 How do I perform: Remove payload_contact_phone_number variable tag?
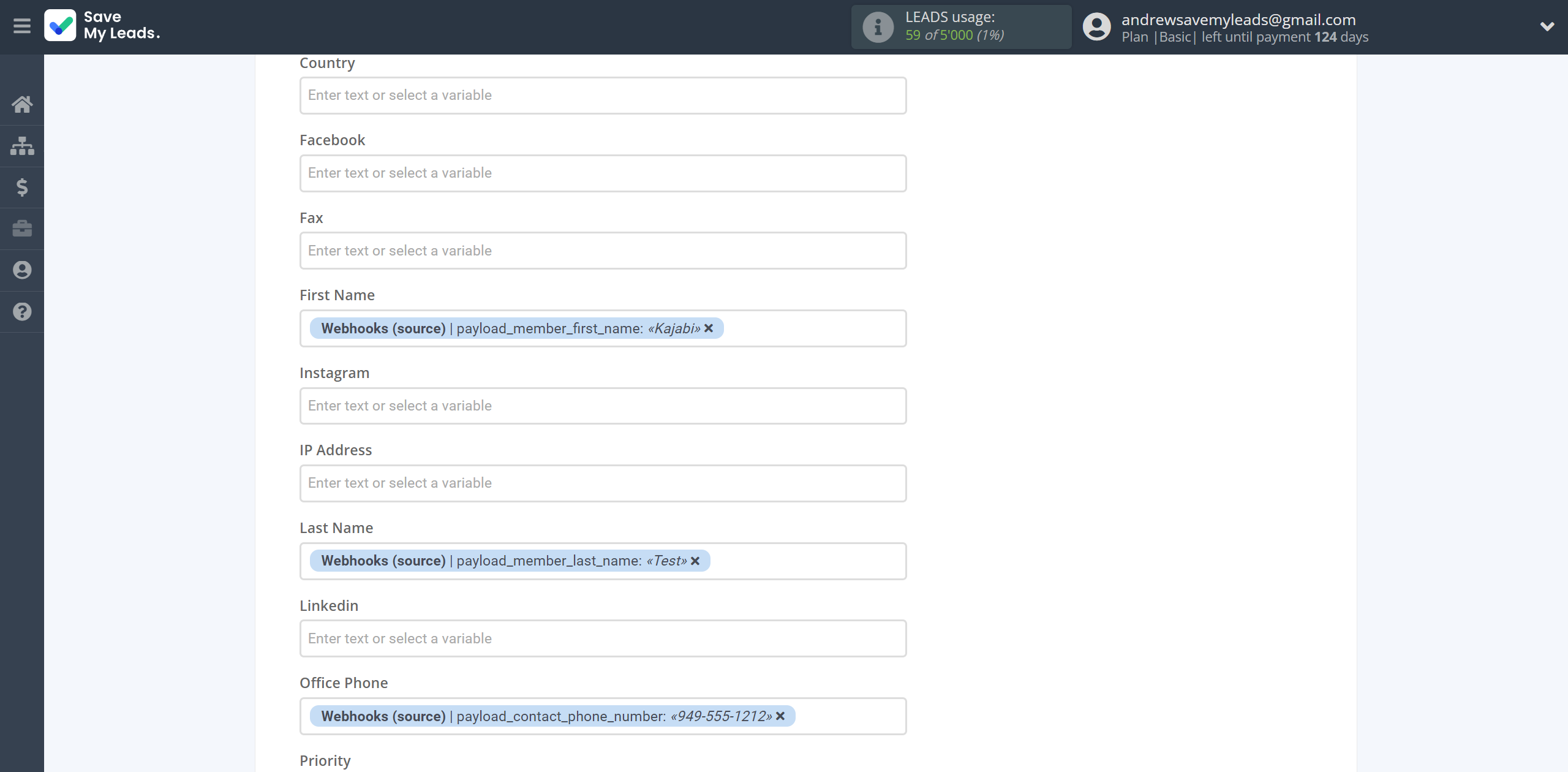[780, 716]
